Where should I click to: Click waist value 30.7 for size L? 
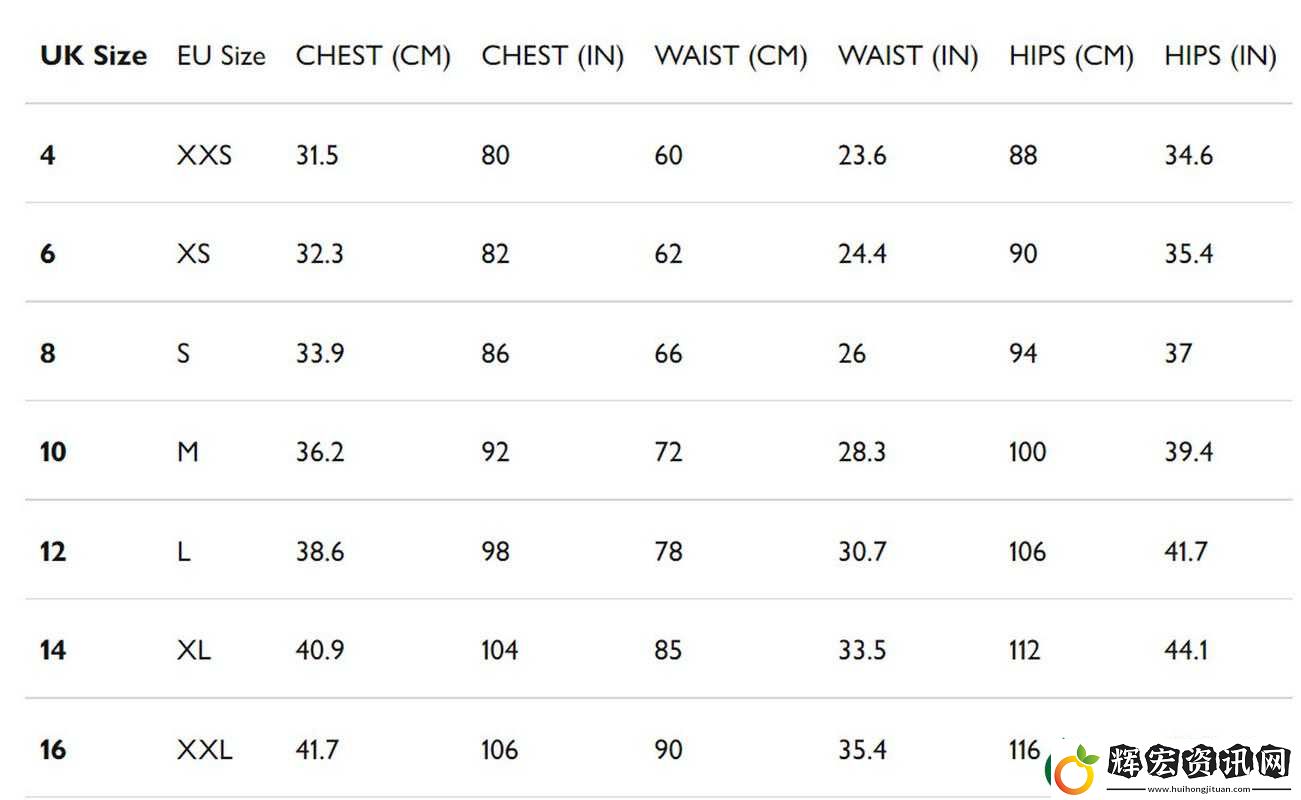862,551
